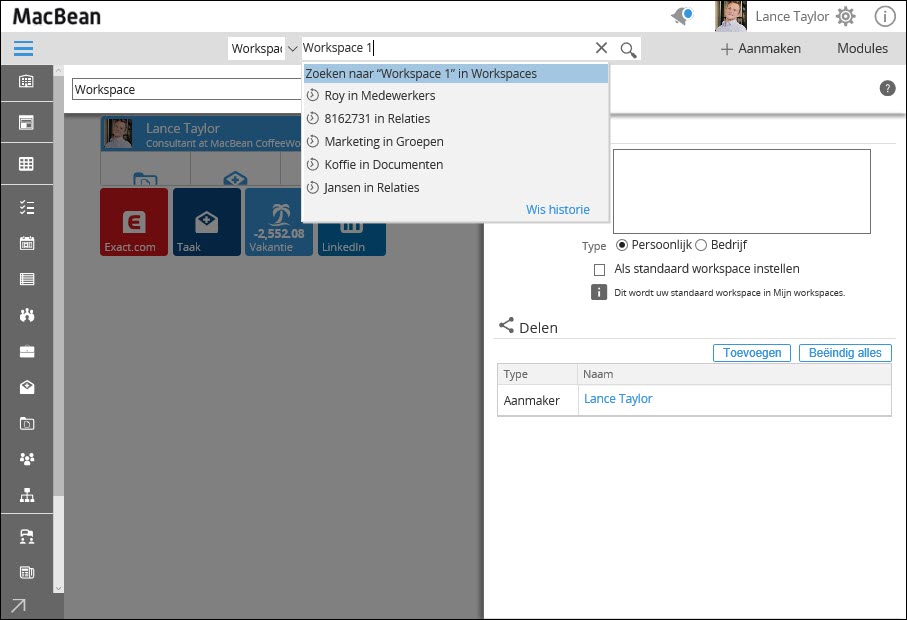Select the Bedrijf radio button

[x=701, y=245]
